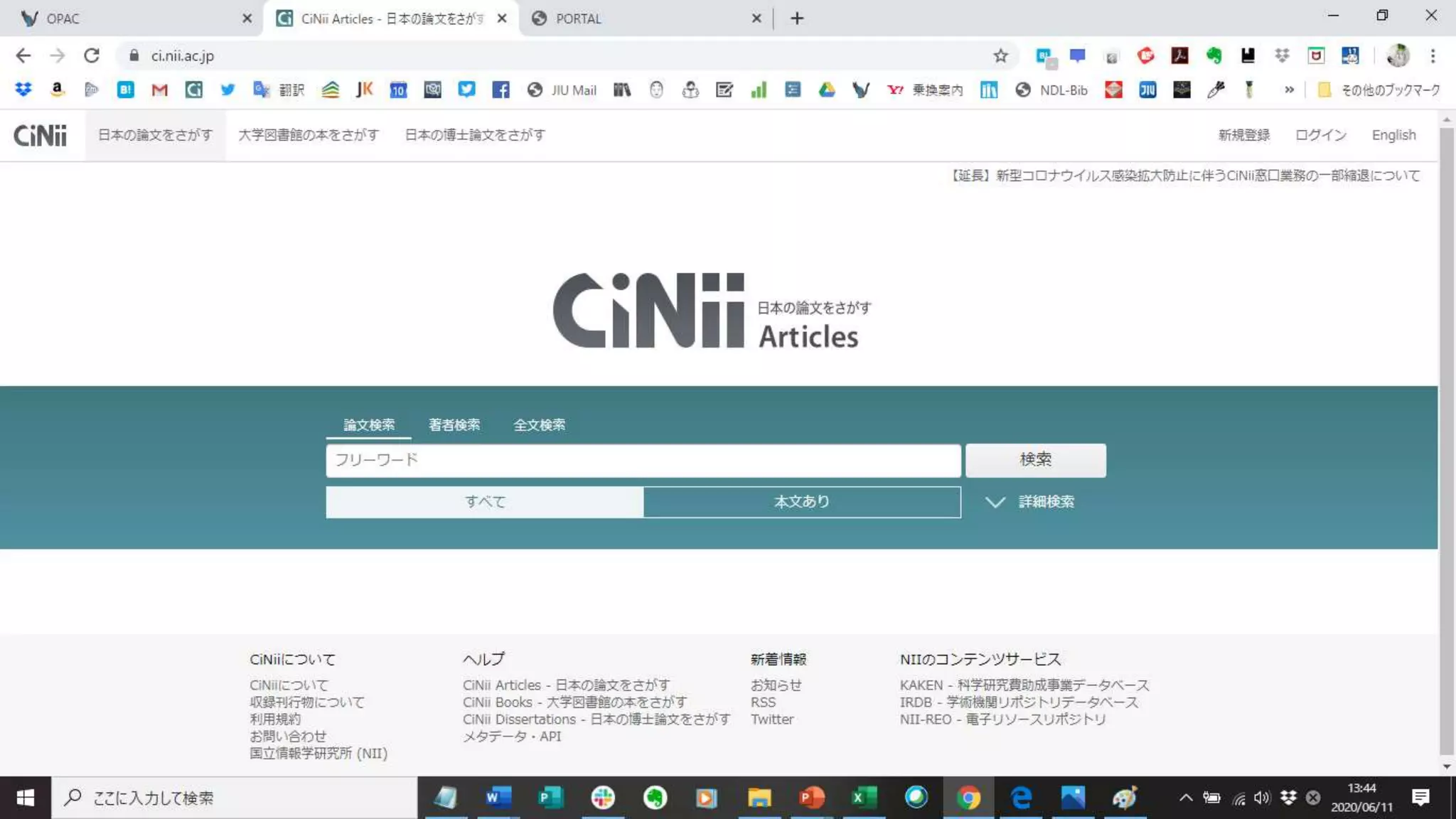This screenshot has width=1456, height=819.
Task: Click the Evernote extension icon
Action: (1214, 55)
